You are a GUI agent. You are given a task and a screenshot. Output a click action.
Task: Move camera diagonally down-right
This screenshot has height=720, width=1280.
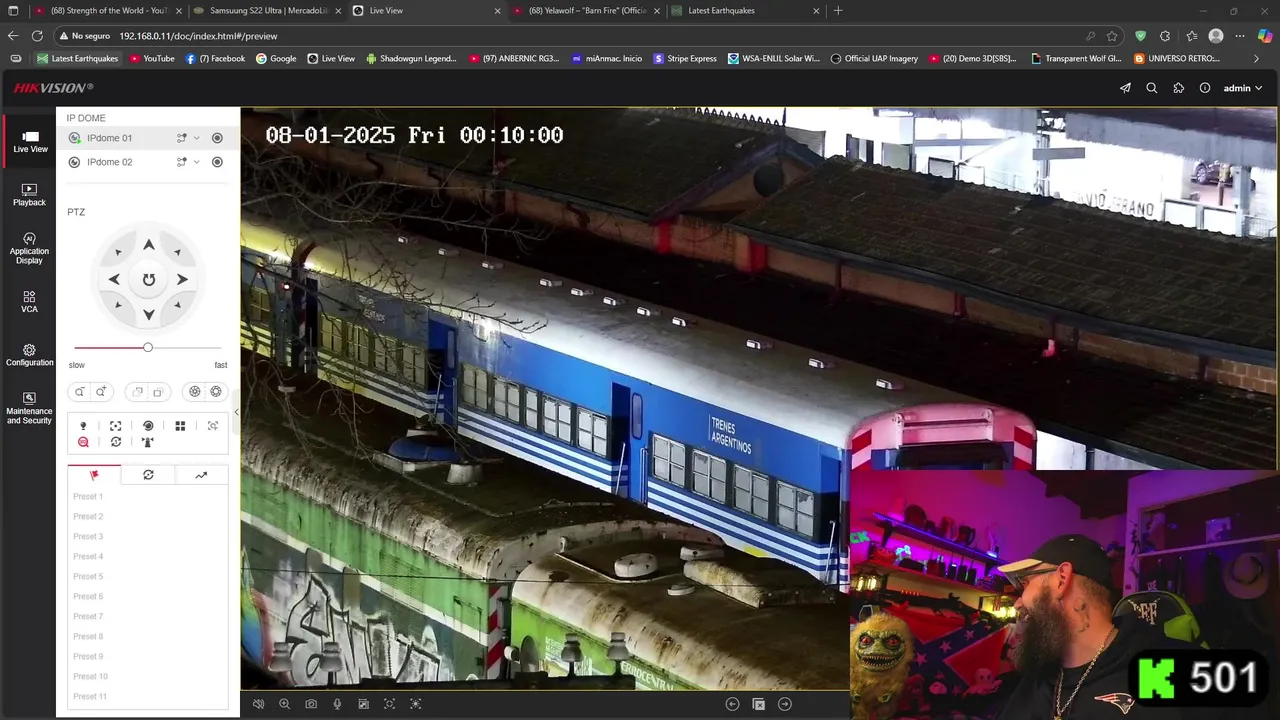[177, 305]
